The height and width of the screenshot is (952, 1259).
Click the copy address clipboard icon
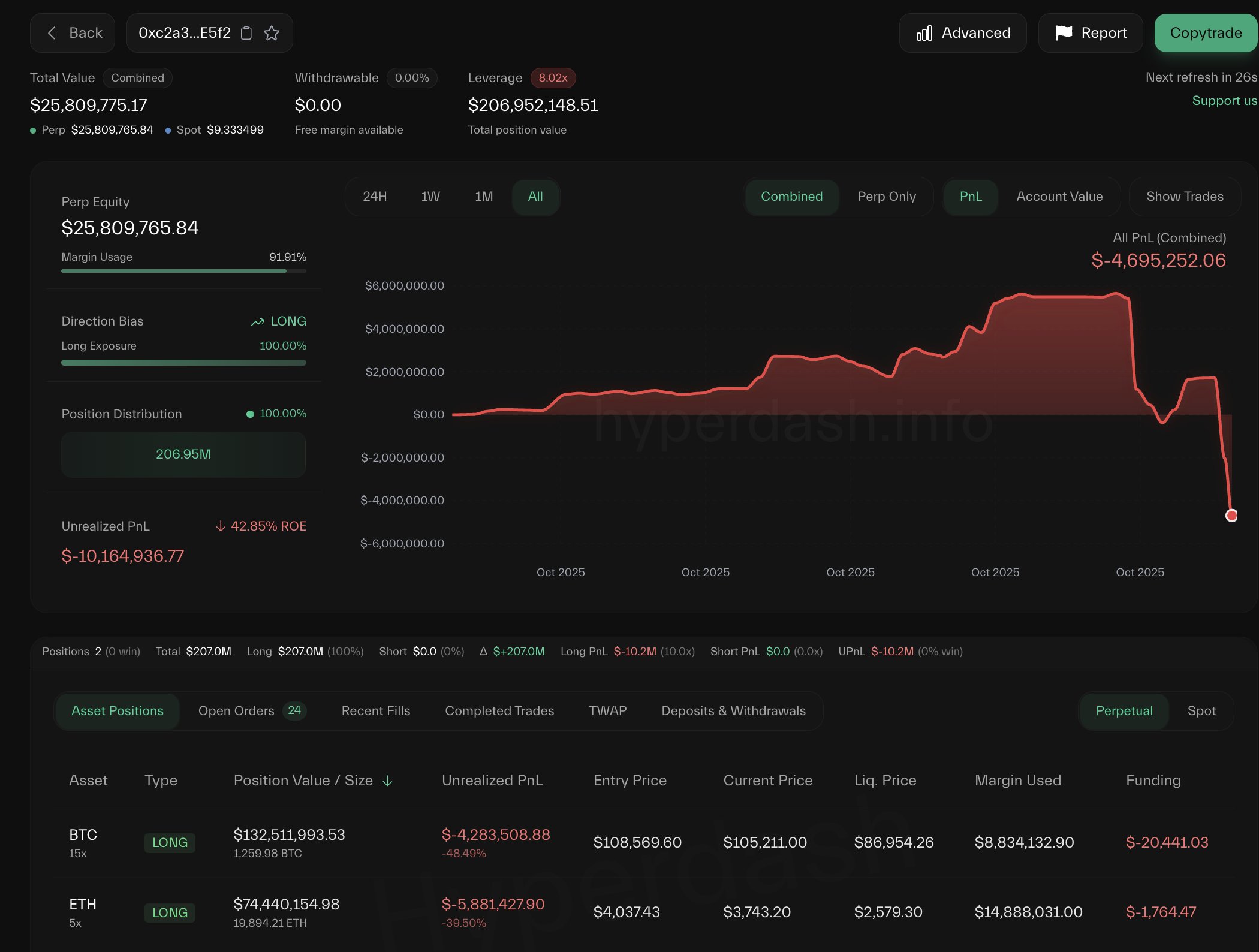246,33
